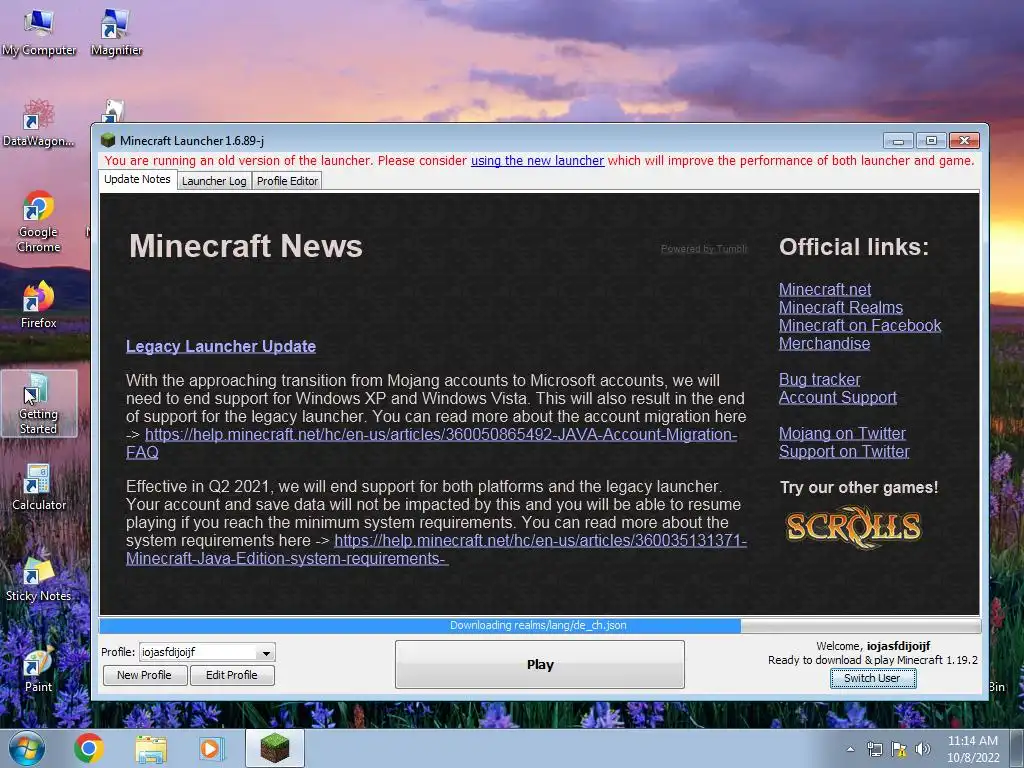This screenshot has width=1024, height=768.
Task: Launch Firefox from the desktop
Action: click(39, 305)
